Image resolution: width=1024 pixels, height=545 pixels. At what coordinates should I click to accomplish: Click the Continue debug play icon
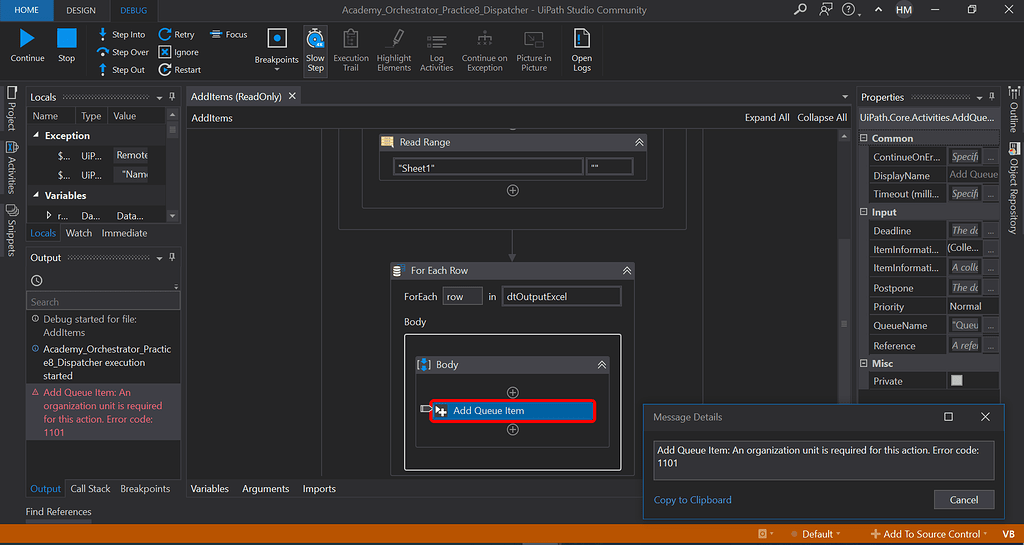pyautogui.click(x=27, y=40)
